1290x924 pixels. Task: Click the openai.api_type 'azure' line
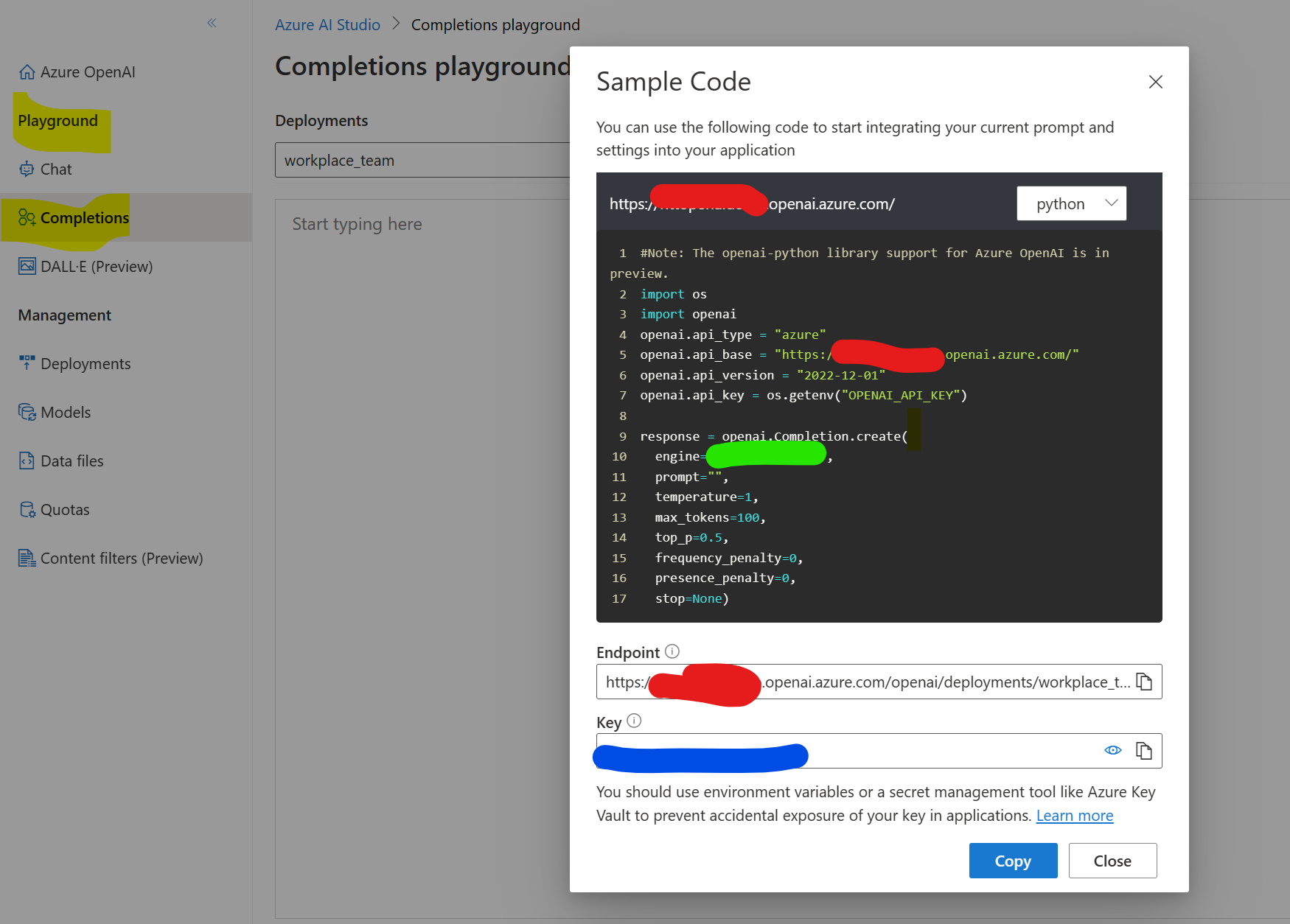point(733,335)
